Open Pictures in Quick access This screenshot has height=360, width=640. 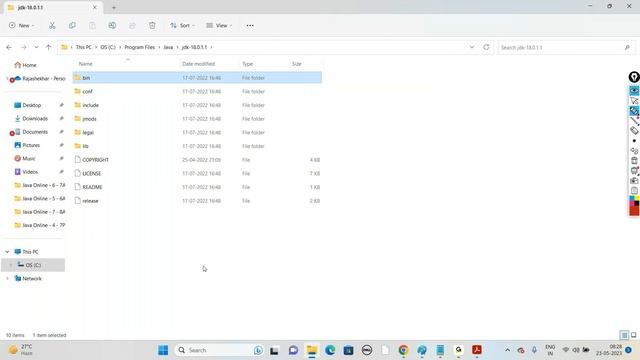pos(27,145)
